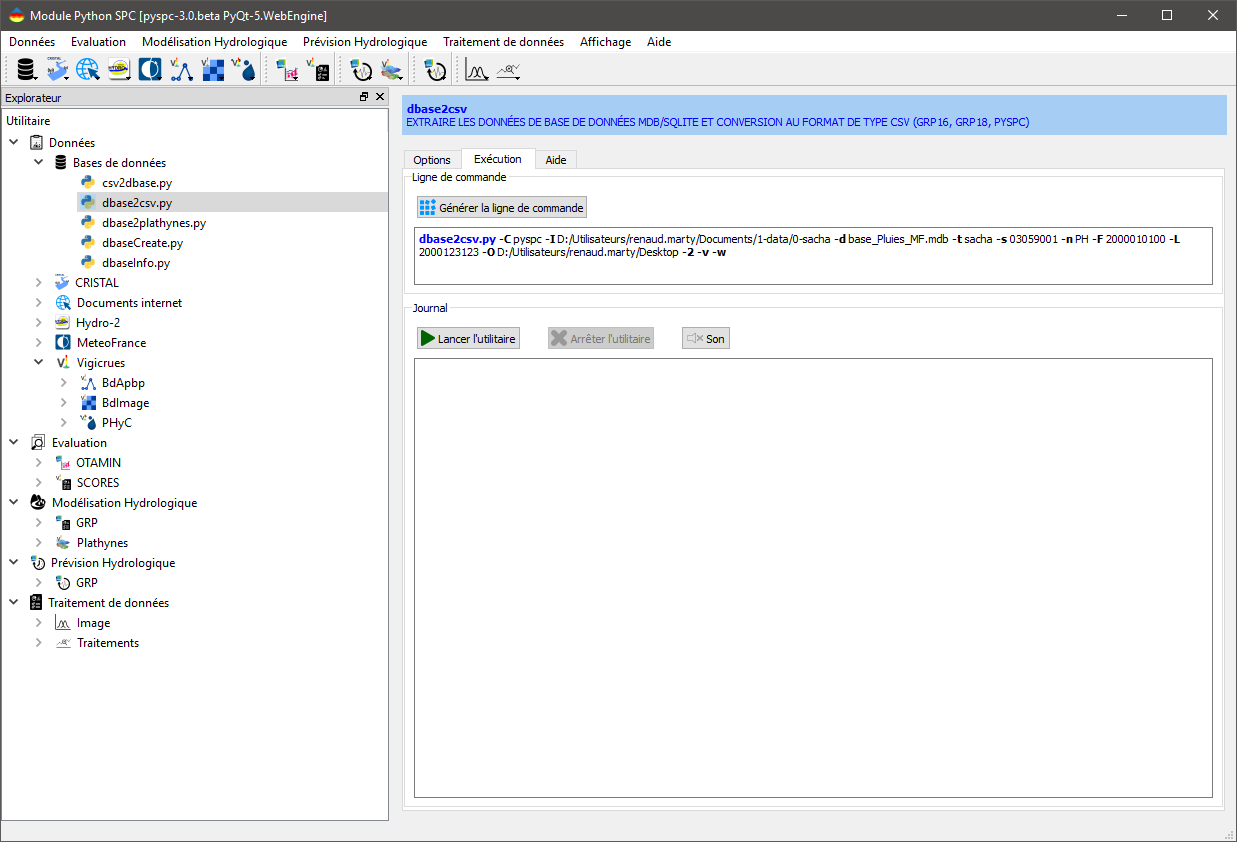Expand the PHyC tree node
The height and width of the screenshot is (842, 1237).
pyautogui.click(x=64, y=423)
